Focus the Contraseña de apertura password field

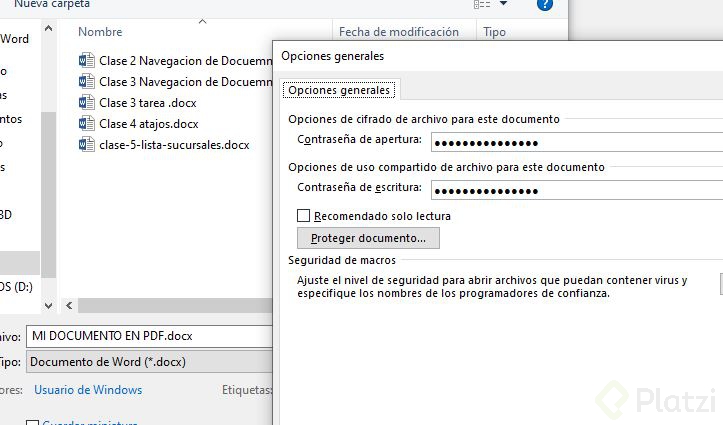click(577, 142)
